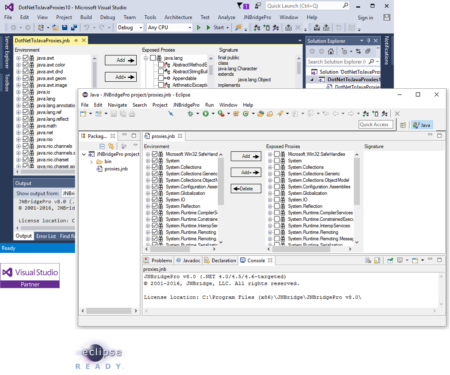Screen dimensions: 450x375
Task: Click the New Java Package icon in Eclipse
Action: tap(236, 114)
